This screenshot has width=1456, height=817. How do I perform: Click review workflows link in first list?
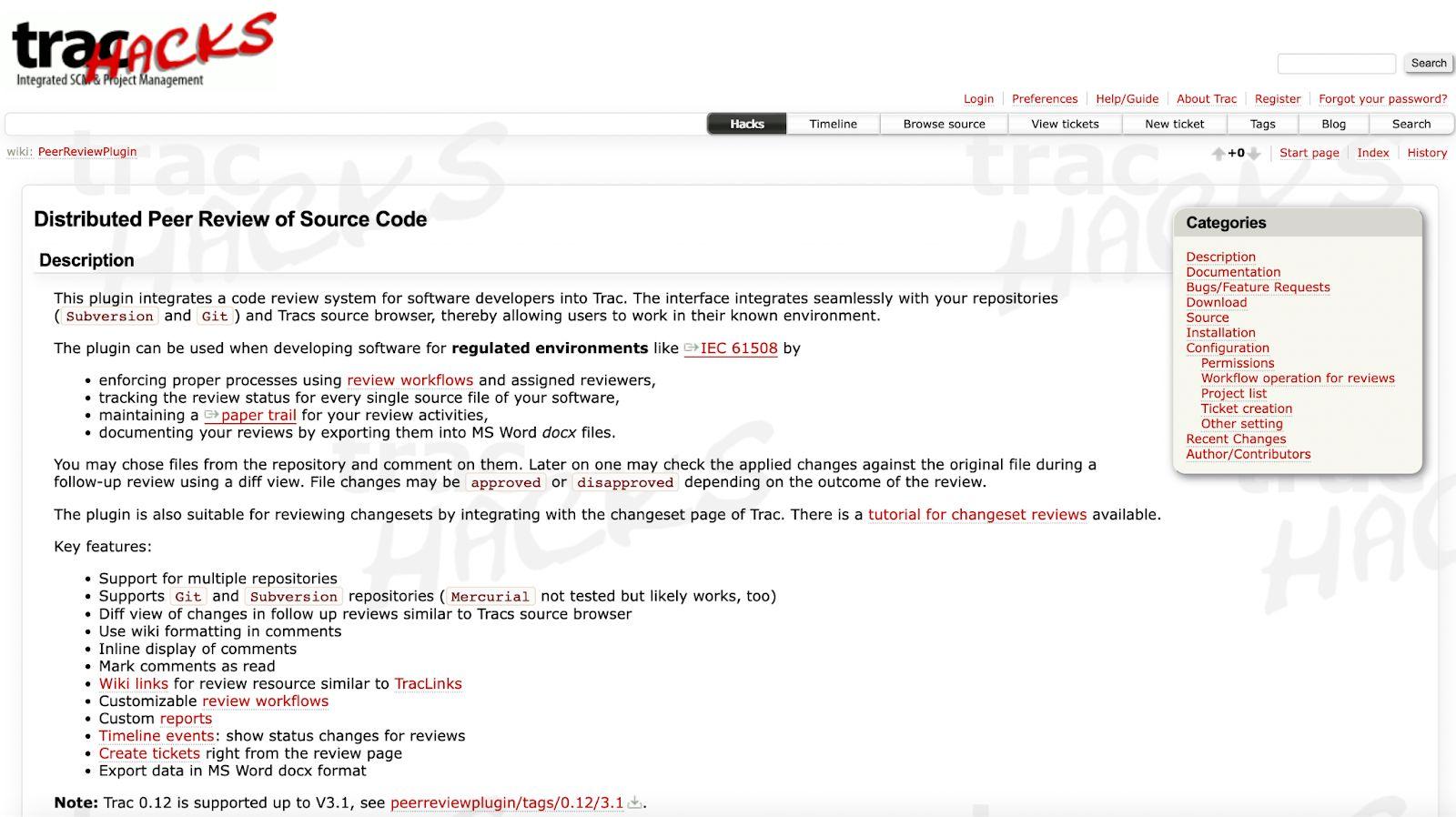coord(409,380)
